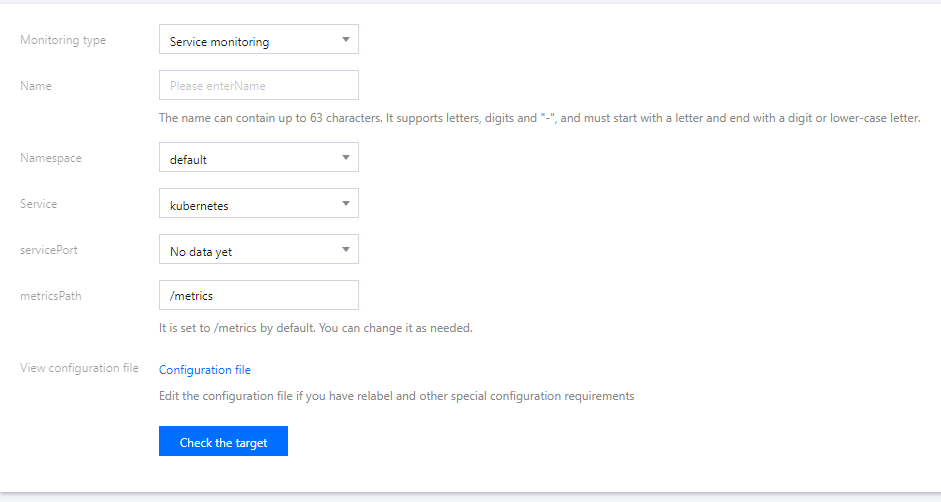
Task: Click the 'Service' field label
Action: pos(39,204)
